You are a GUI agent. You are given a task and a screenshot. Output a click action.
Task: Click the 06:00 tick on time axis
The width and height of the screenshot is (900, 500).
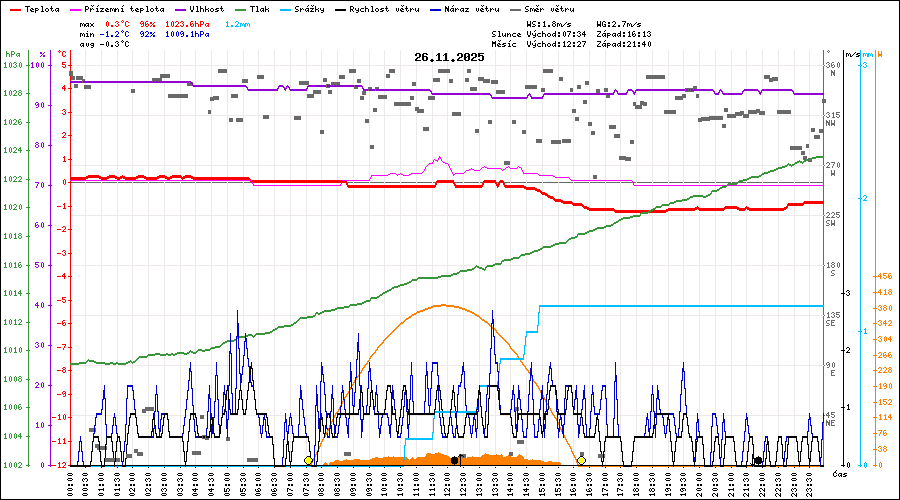258,484
